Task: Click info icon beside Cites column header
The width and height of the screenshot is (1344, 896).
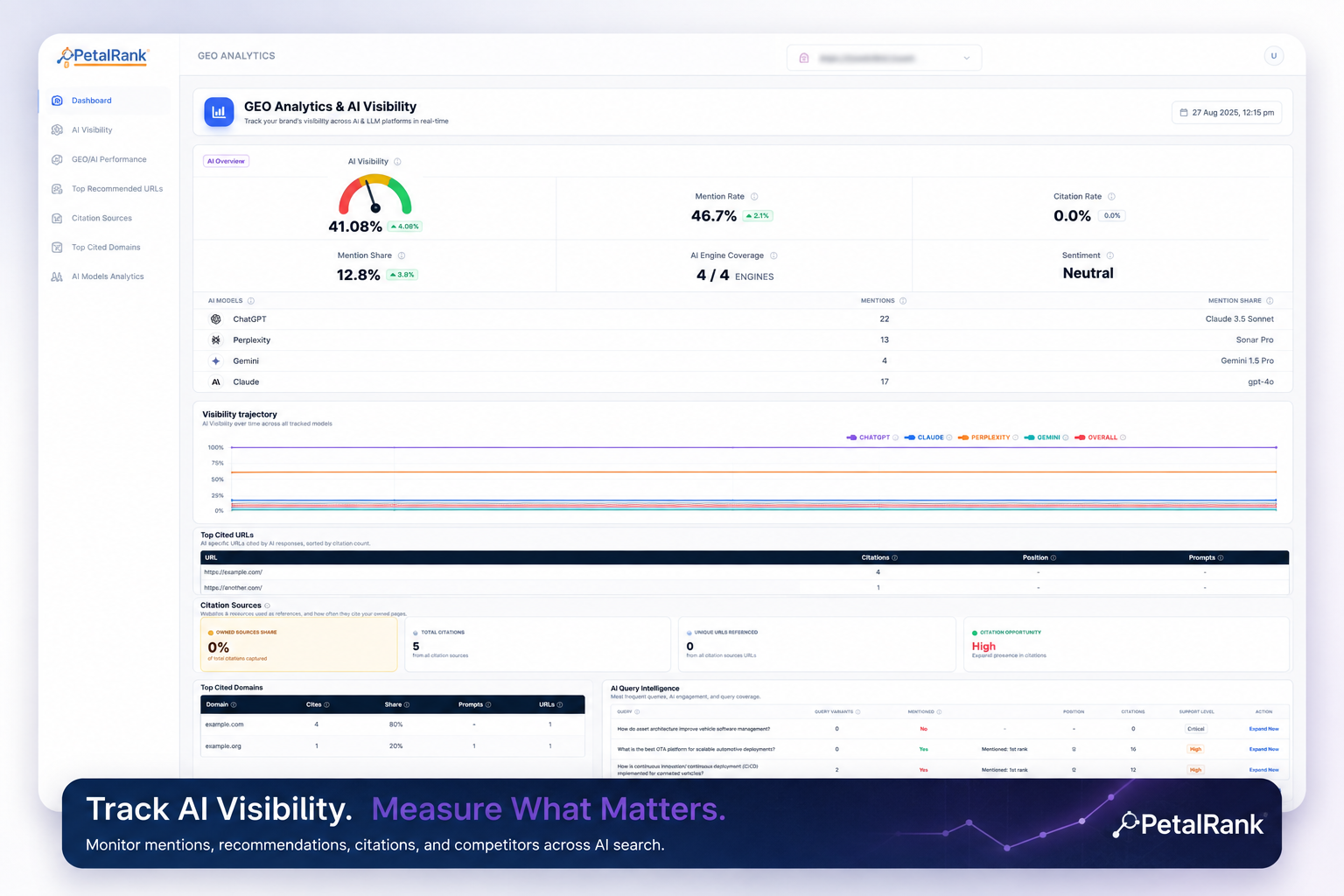Action: pos(326,704)
